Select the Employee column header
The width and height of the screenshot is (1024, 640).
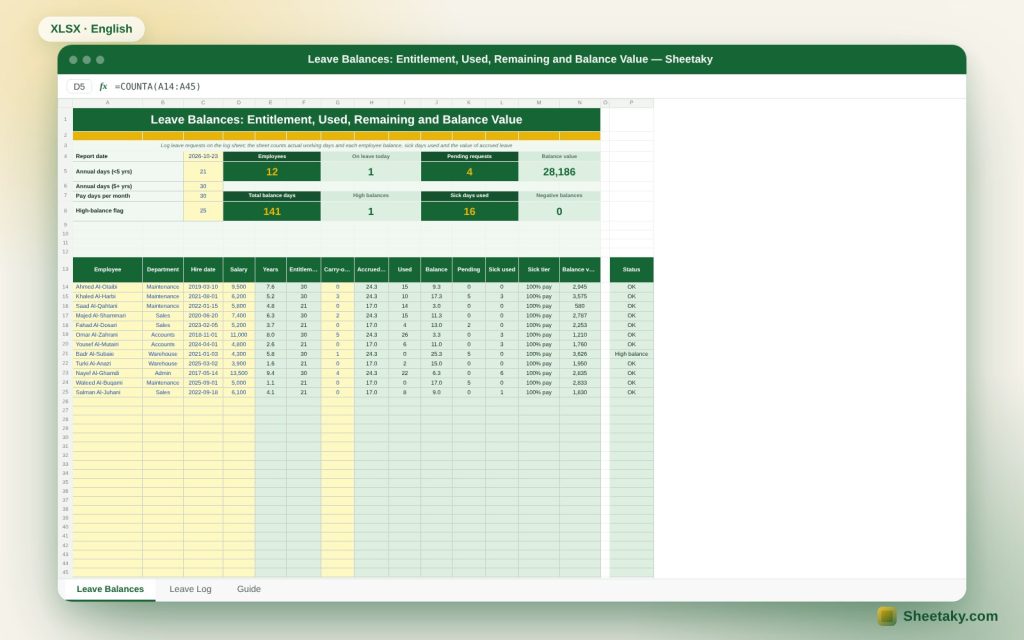pyautogui.click(x=107, y=269)
